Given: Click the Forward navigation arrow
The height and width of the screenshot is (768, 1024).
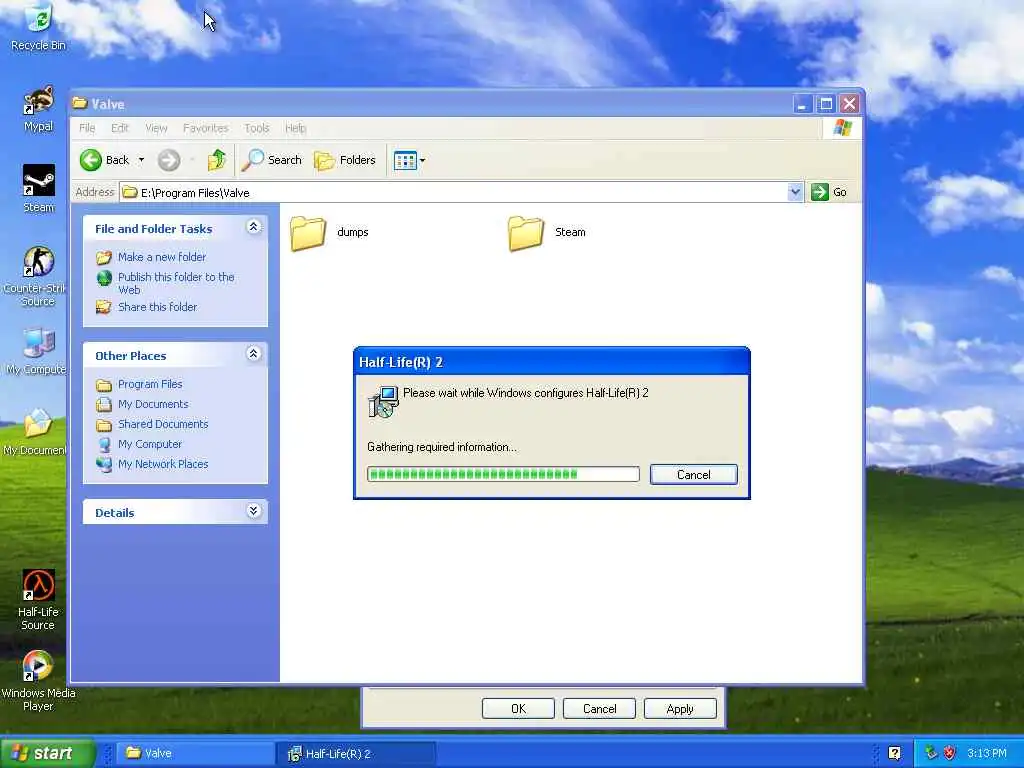Looking at the screenshot, I should click(168, 160).
